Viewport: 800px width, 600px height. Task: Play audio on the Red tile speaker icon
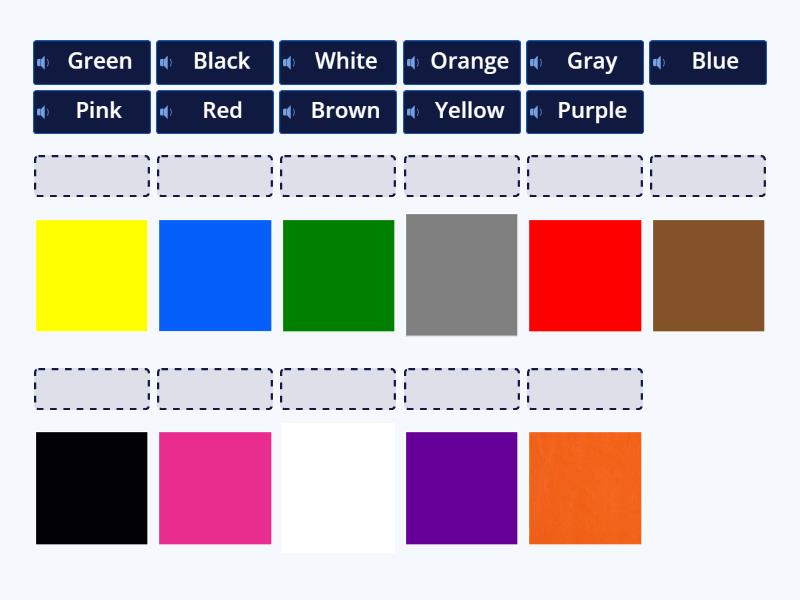(165, 111)
